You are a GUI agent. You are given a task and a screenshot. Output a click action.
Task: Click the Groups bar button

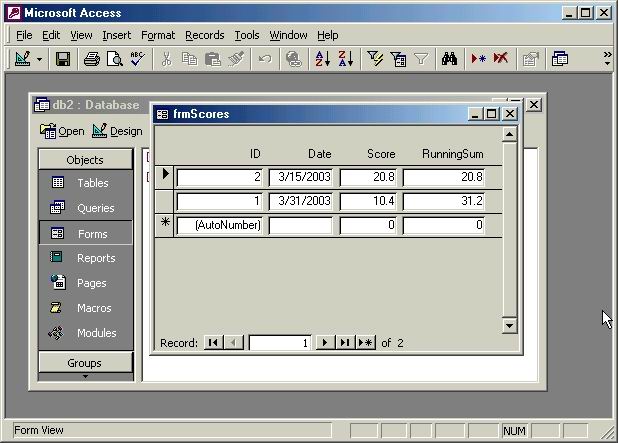point(86,363)
